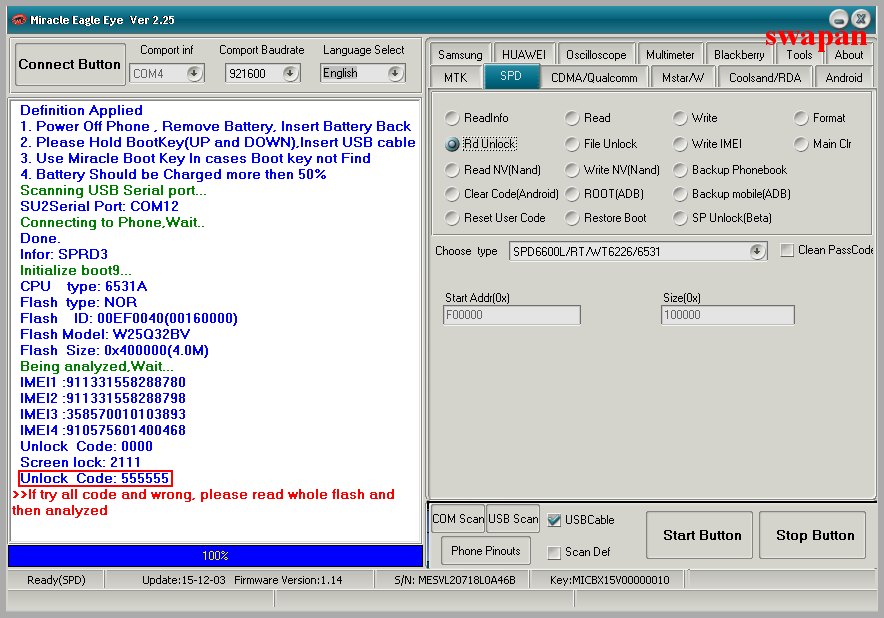Switch to the Samsung tab
This screenshot has width=884, height=618.
(460, 55)
